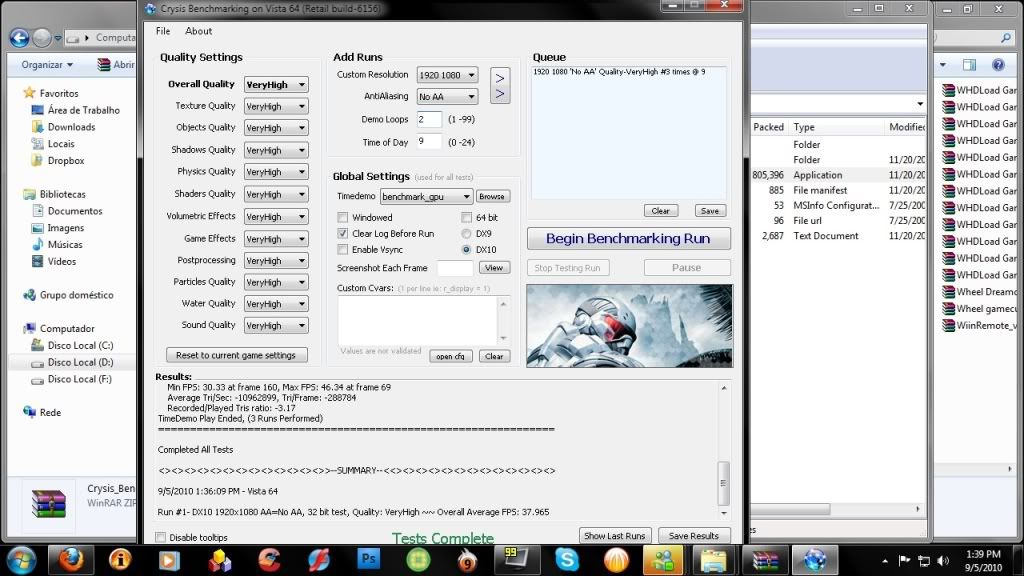Show hidden tray icons arrow
The width and height of the screenshot is (1024, 576).
(885, 561)
